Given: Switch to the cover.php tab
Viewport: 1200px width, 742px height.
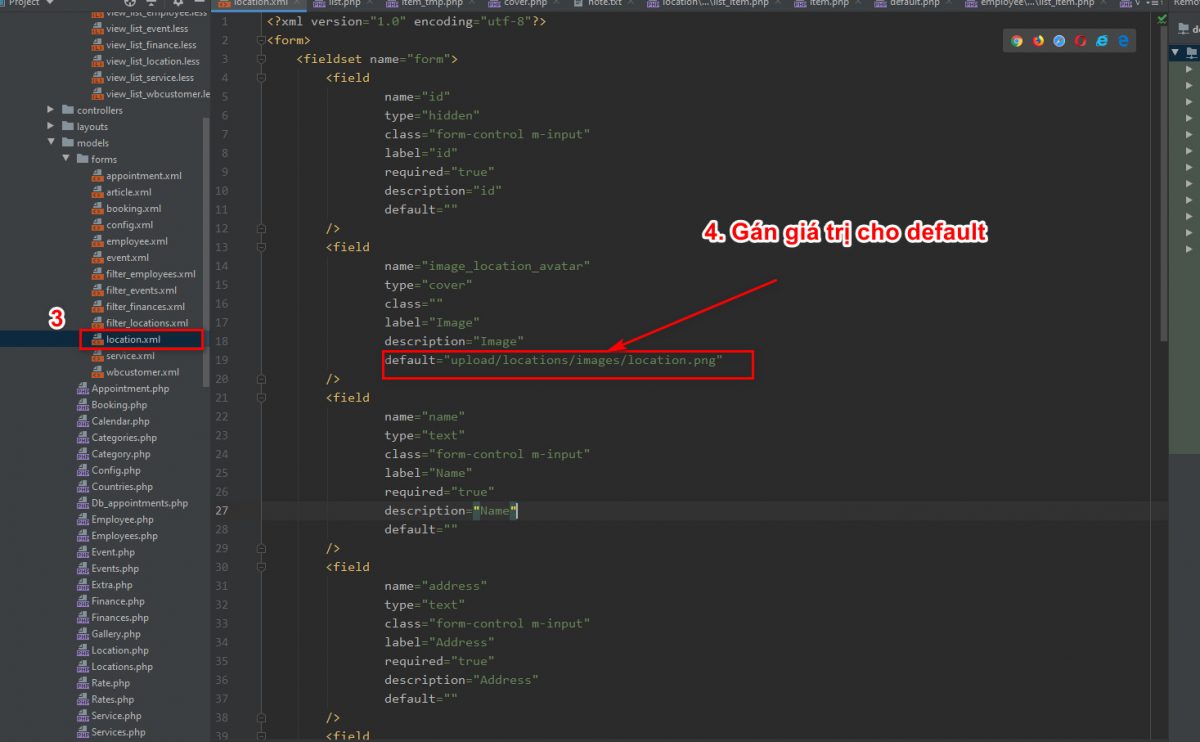Looking at the screenshot, I should (524, 4).
